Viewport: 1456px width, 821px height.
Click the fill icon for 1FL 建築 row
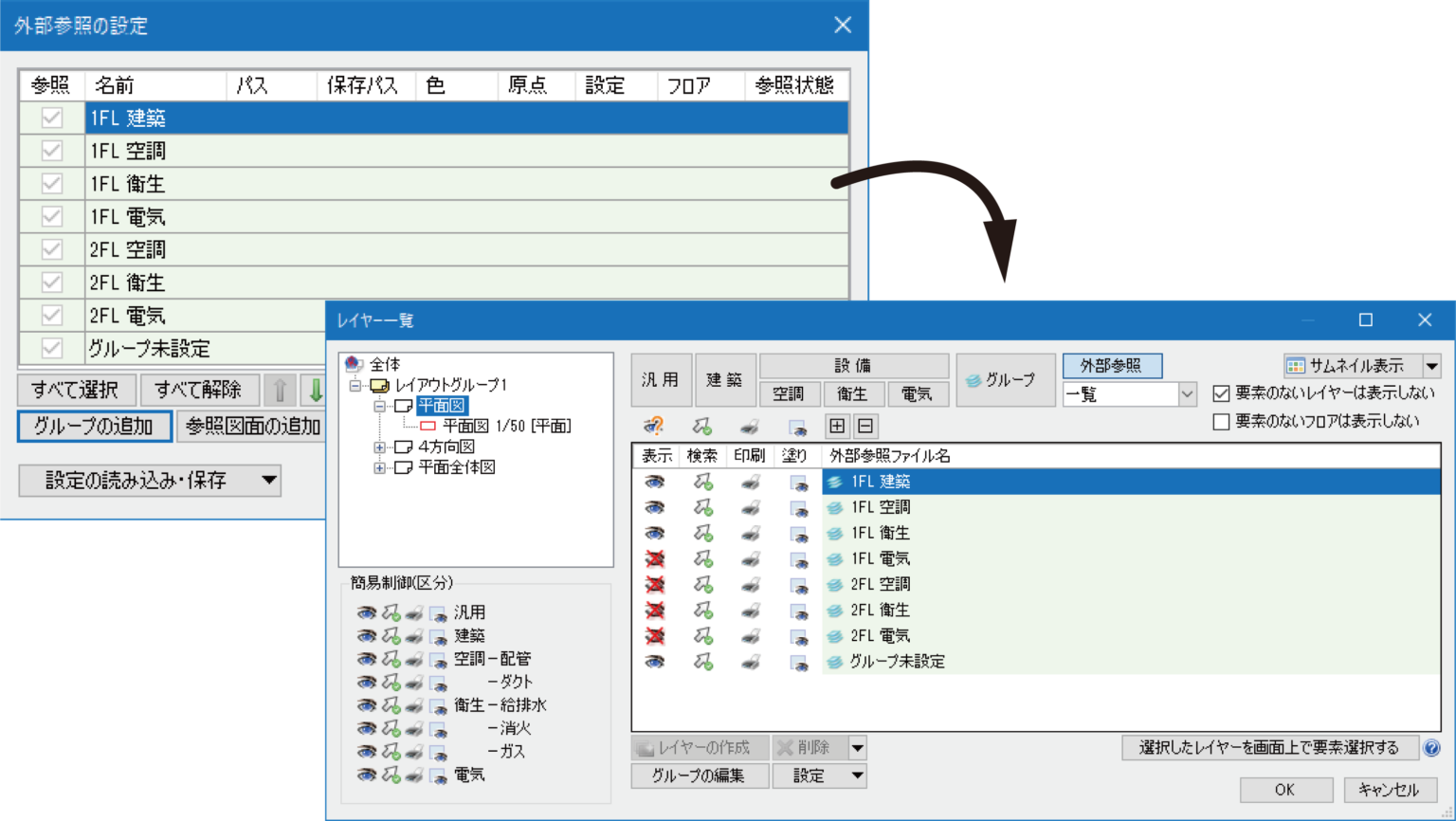point(797,483)
